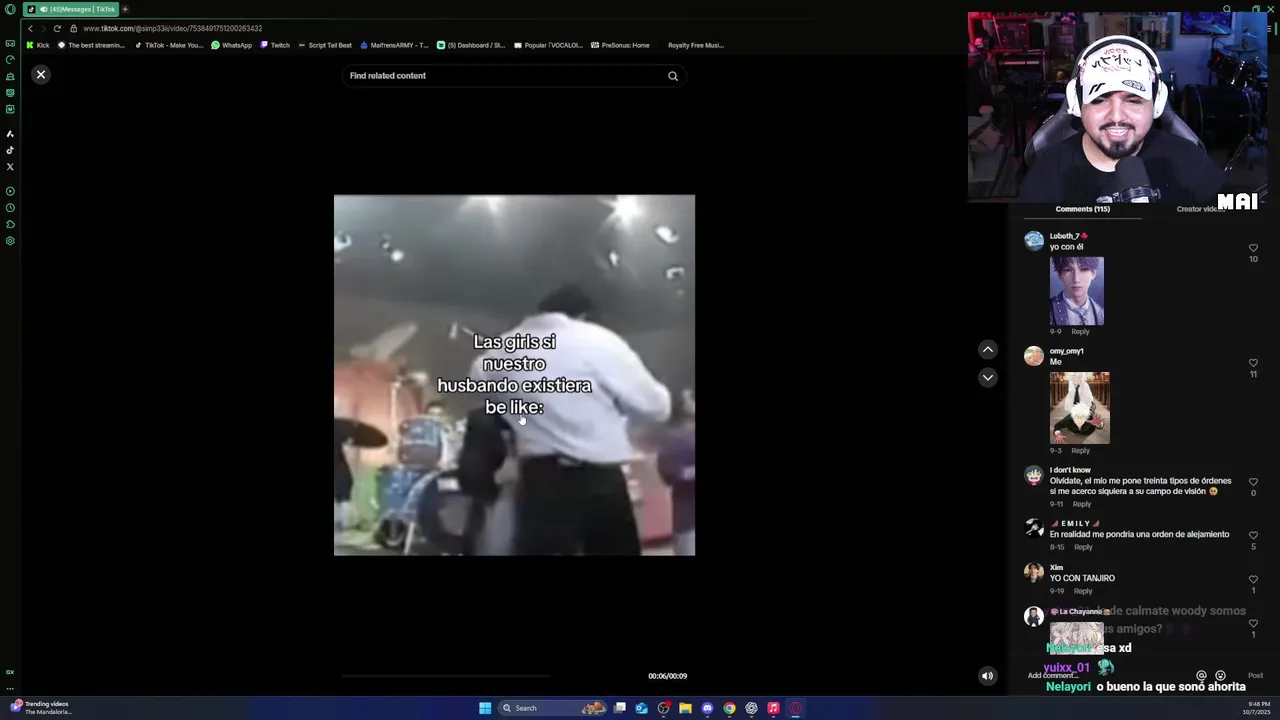
Task: Like the I don't know user's comment
Action: click(1253, 482)
